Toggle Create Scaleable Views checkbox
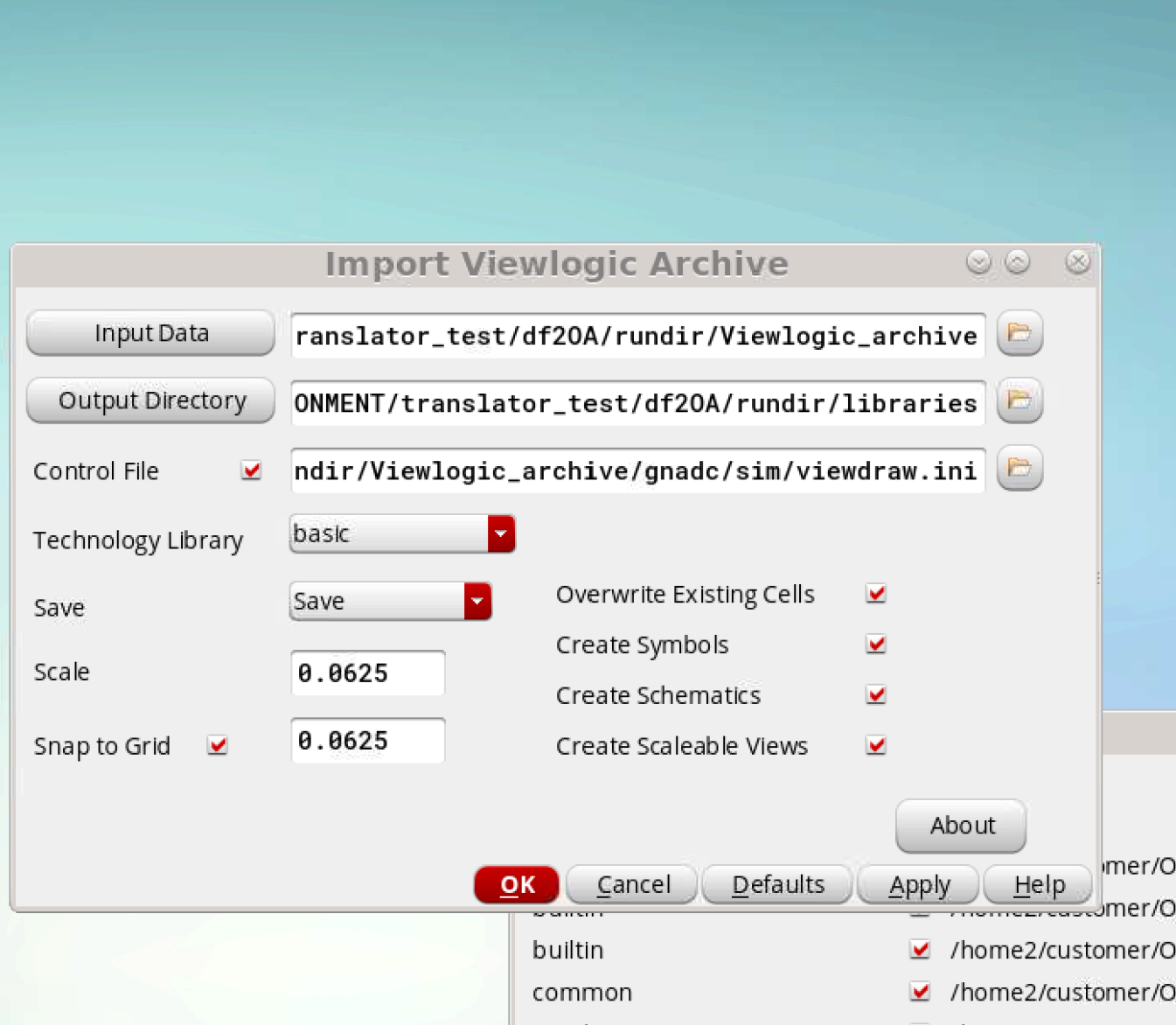This screenshot has height=1025, width=1176. [x=876, y=745]
